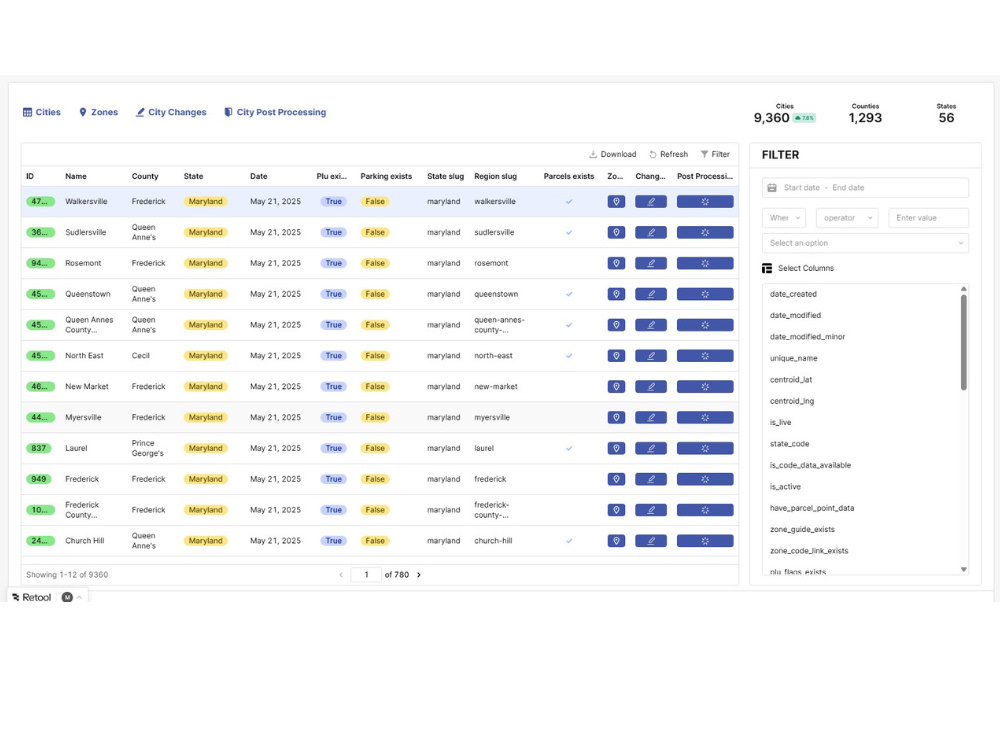Select zone_guide_exists in column list

tap(802, 530)
